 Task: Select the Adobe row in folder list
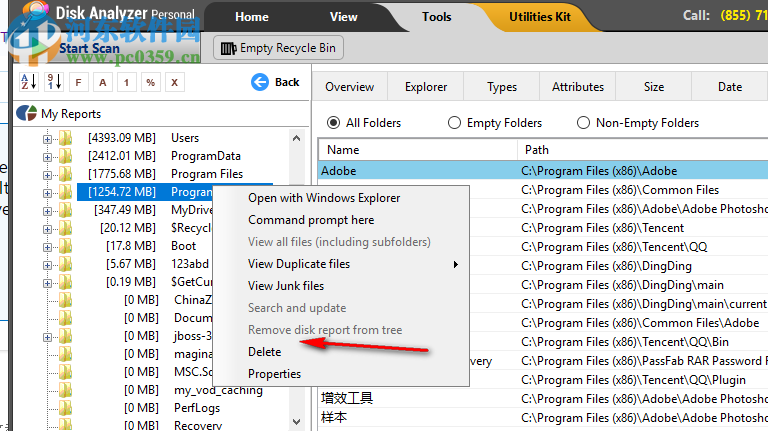tap(543, 171)
